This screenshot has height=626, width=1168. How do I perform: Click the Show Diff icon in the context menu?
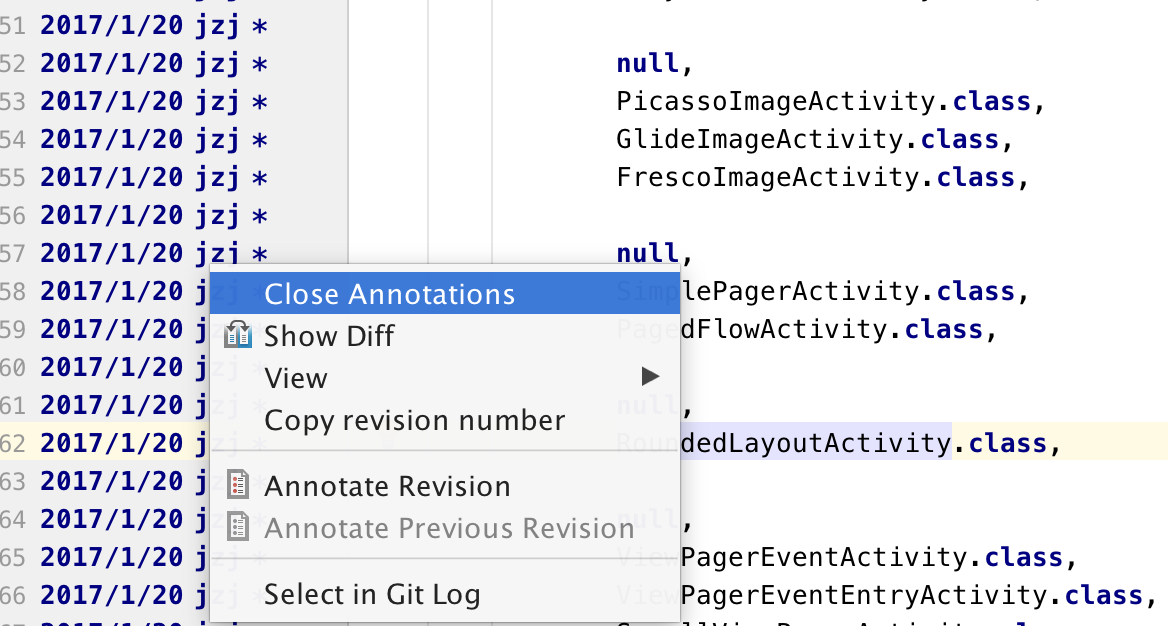click(238, 335)
